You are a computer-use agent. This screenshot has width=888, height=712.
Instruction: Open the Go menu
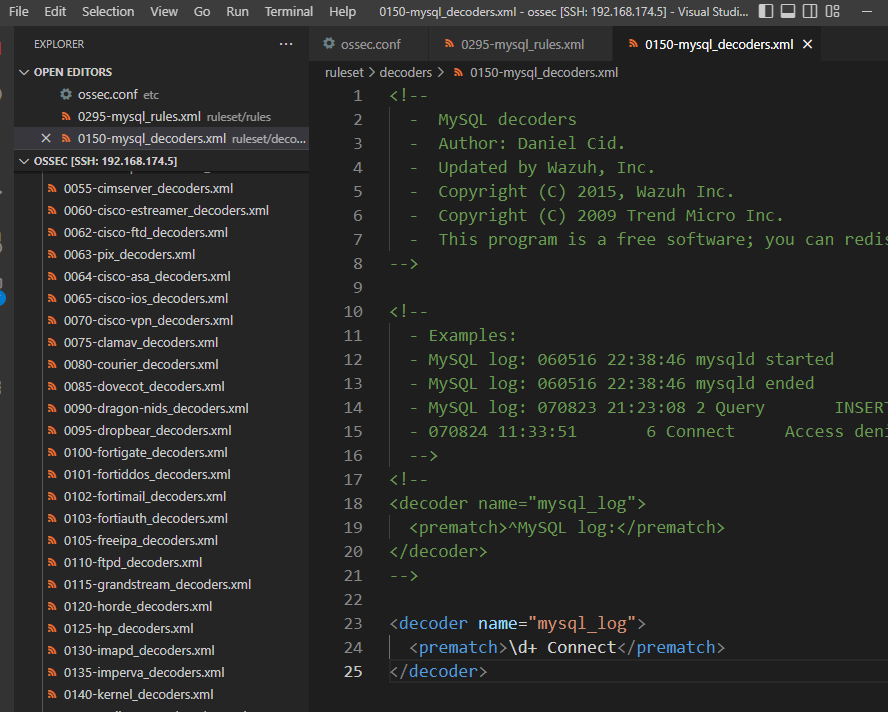[x=202, y=11]
